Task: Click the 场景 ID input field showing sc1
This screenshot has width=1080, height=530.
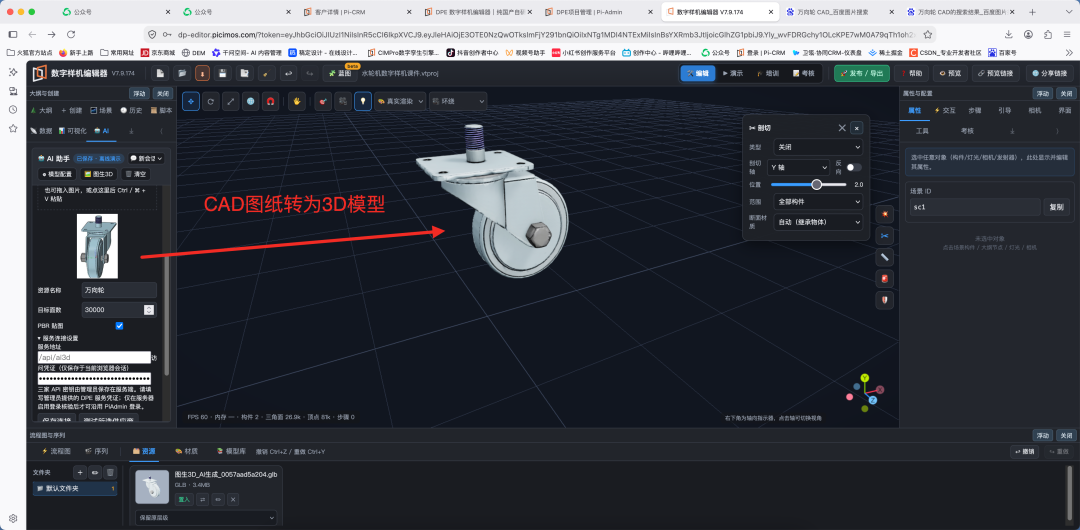Action: coord(975,207)
